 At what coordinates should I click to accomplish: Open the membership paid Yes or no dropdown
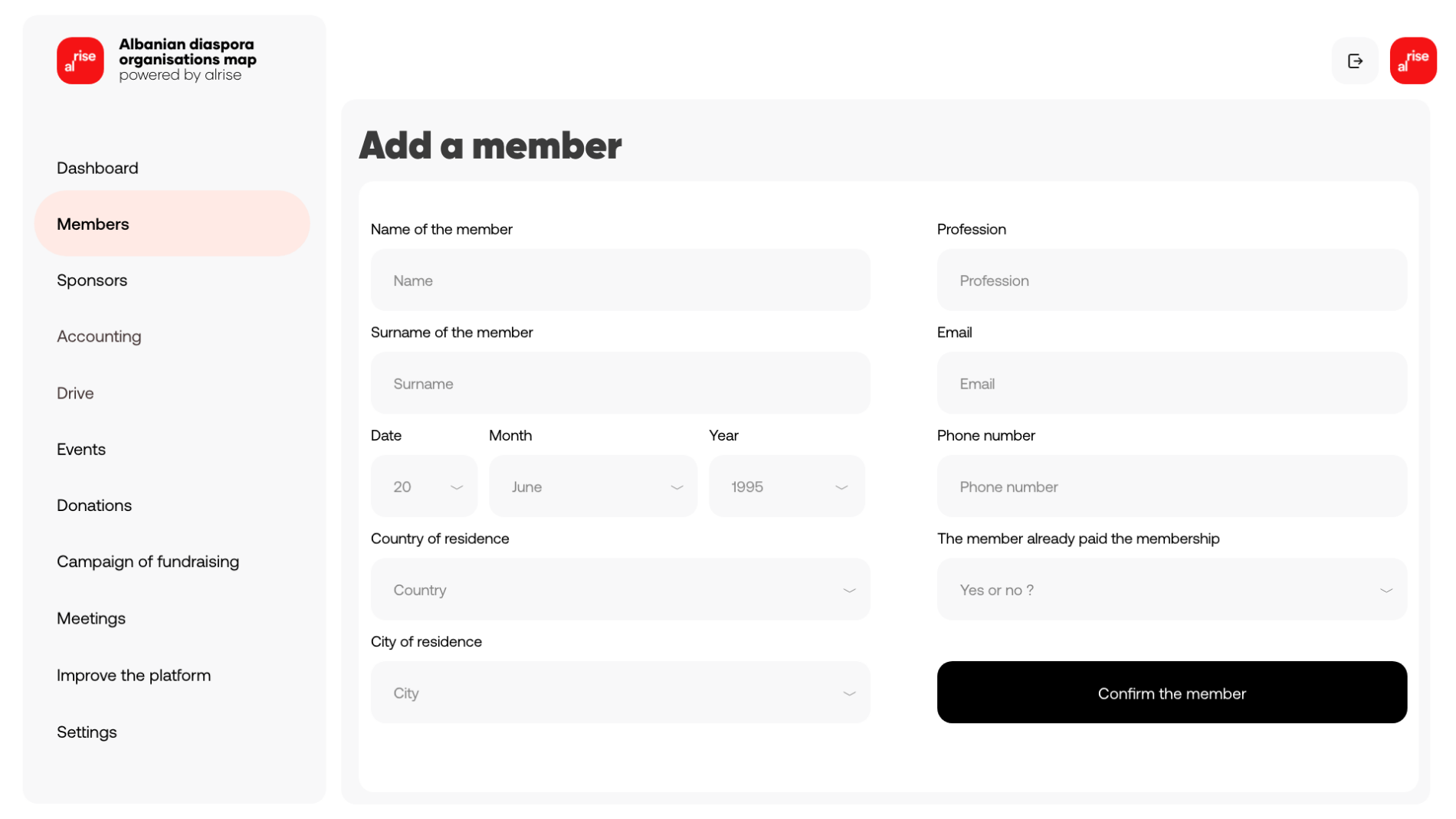coord(1171,589)
